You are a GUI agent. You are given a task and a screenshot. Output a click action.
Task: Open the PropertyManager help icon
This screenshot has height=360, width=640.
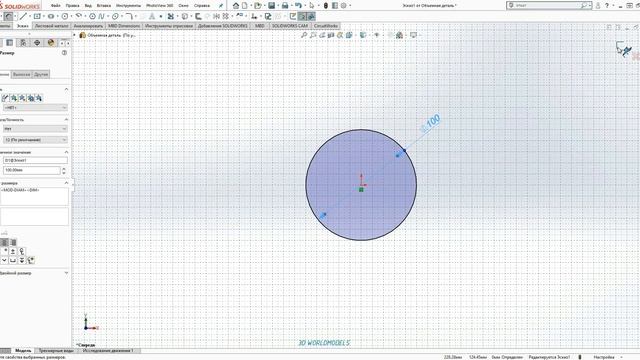(64, 53)
